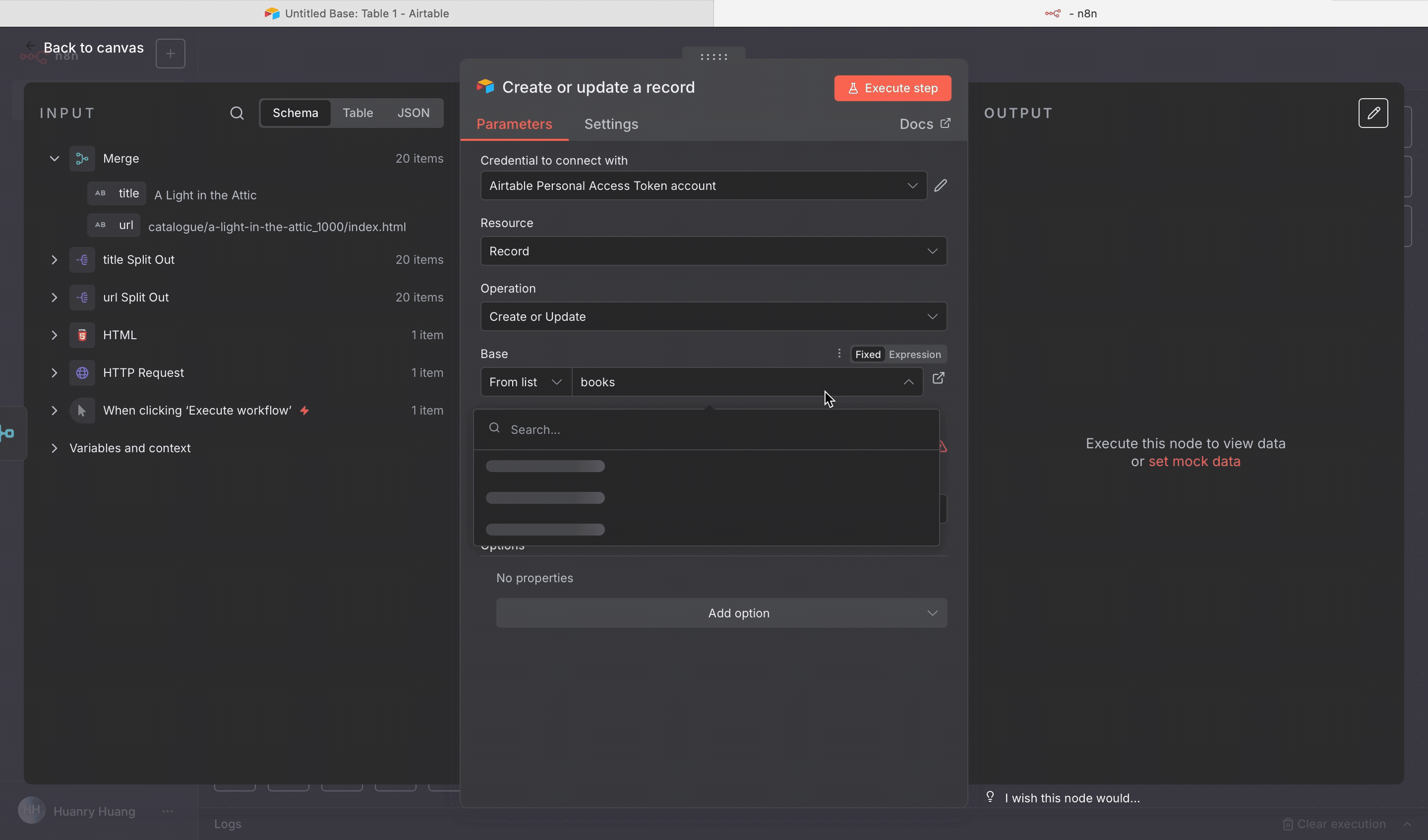Image resolution: width=1428 pixels, height=840 pixels.
Task: Select Fixed mode for Base field
Action: point(868,354)
